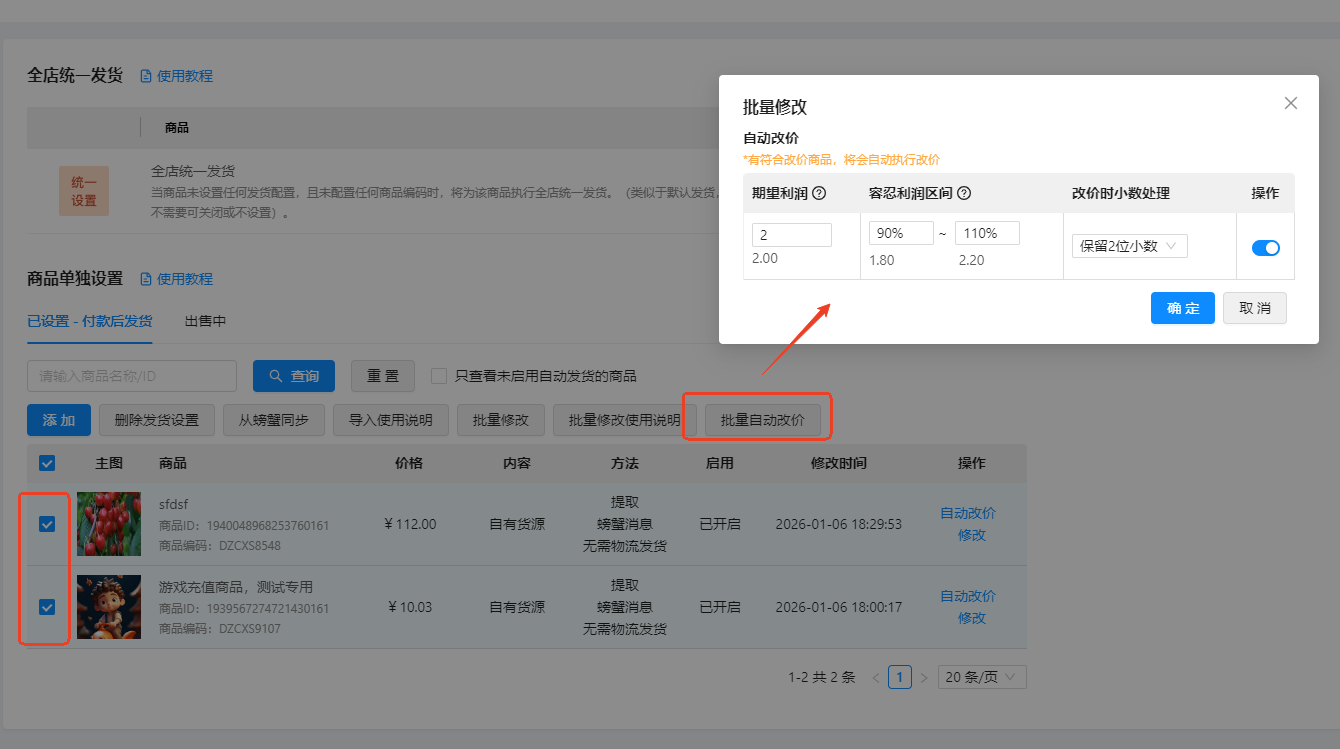Image resolution: width=1340 pixels, height=749 pixels.
Task: Click timestamp 2026-01-06 18:00:17
Action: [x=839, y=607]
